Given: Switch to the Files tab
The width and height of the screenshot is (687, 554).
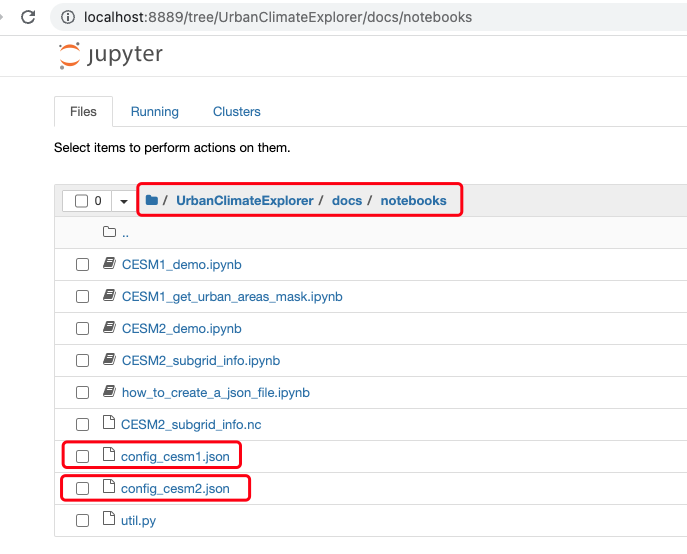Looking at the screenshot, I should point(83,112).
